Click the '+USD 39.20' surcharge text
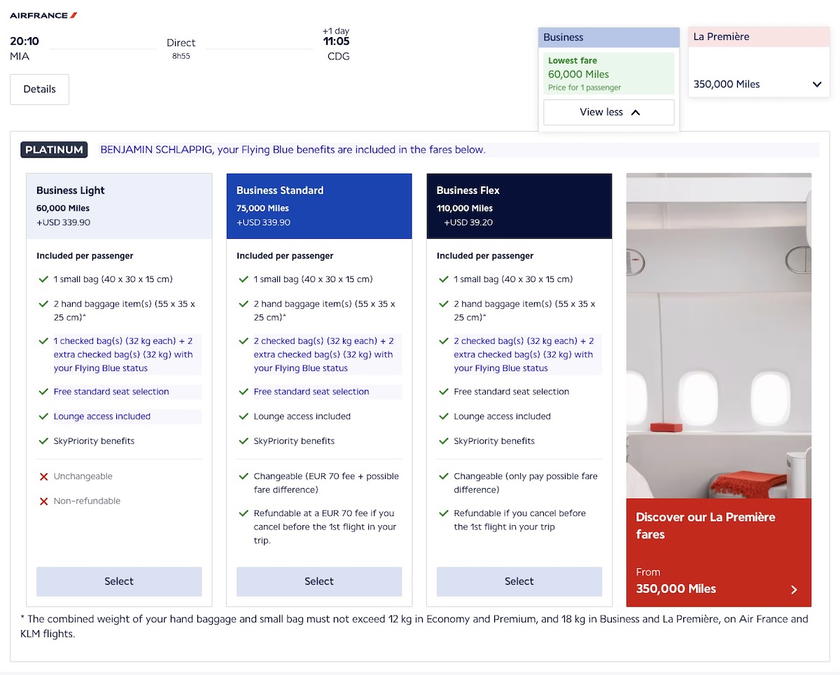This screenshot has width=840, height=675. tap(468, 222)
